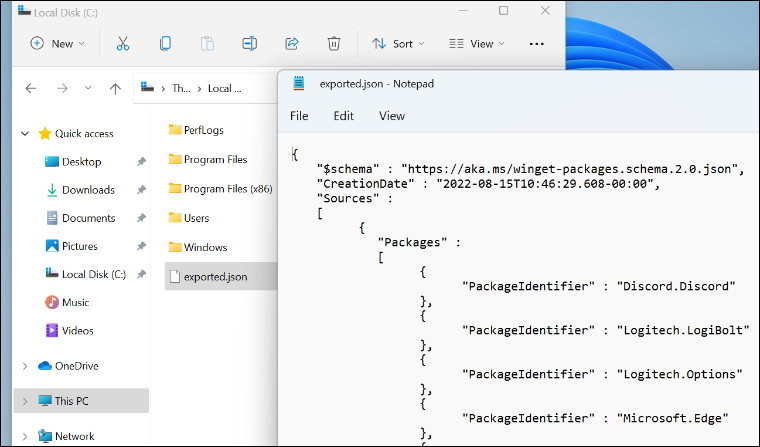This screenshot has height=447, width=760.
Task: Click the pin icon next to Local Disk (C:)
Action: 141,274
